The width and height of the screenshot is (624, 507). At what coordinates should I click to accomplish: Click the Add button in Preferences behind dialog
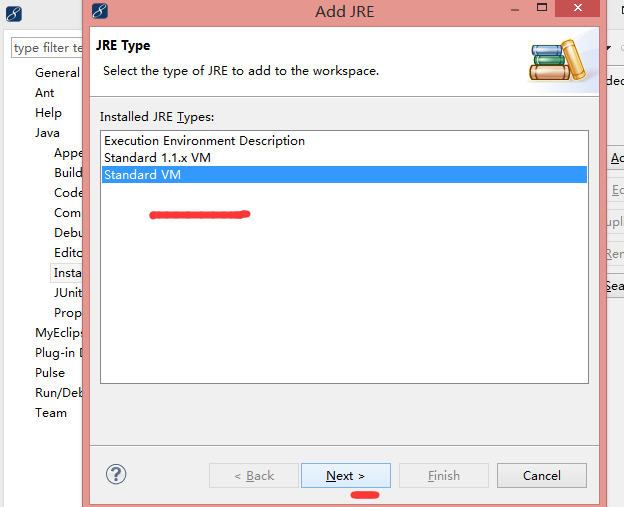[616, 158]
